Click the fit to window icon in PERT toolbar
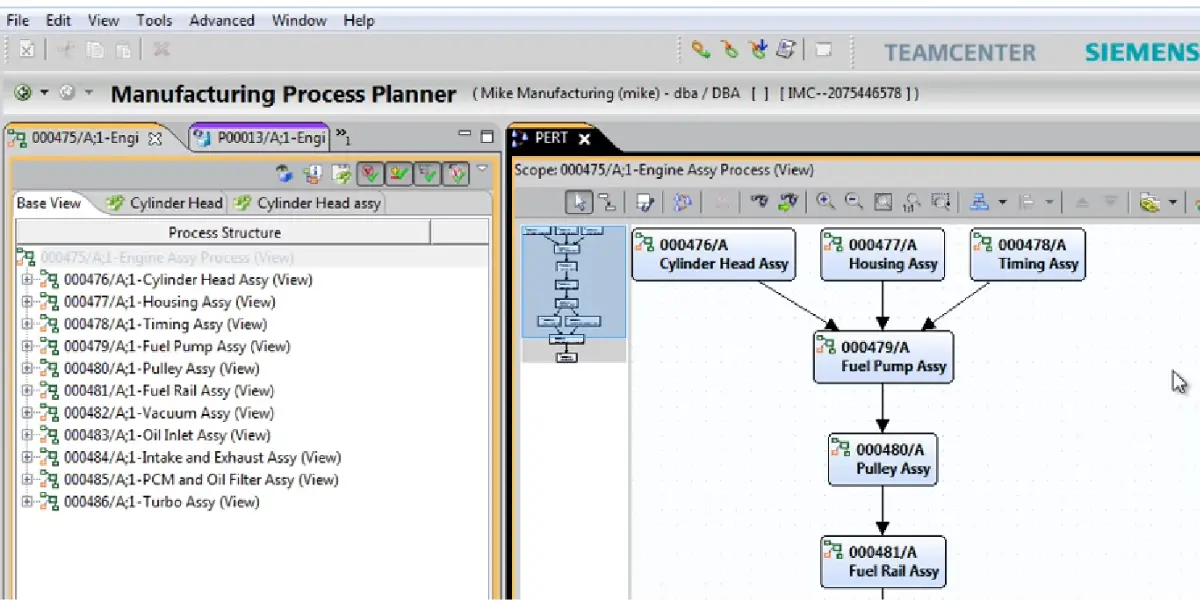This screenshot has width=1200, height=600. tap(883, 202)
